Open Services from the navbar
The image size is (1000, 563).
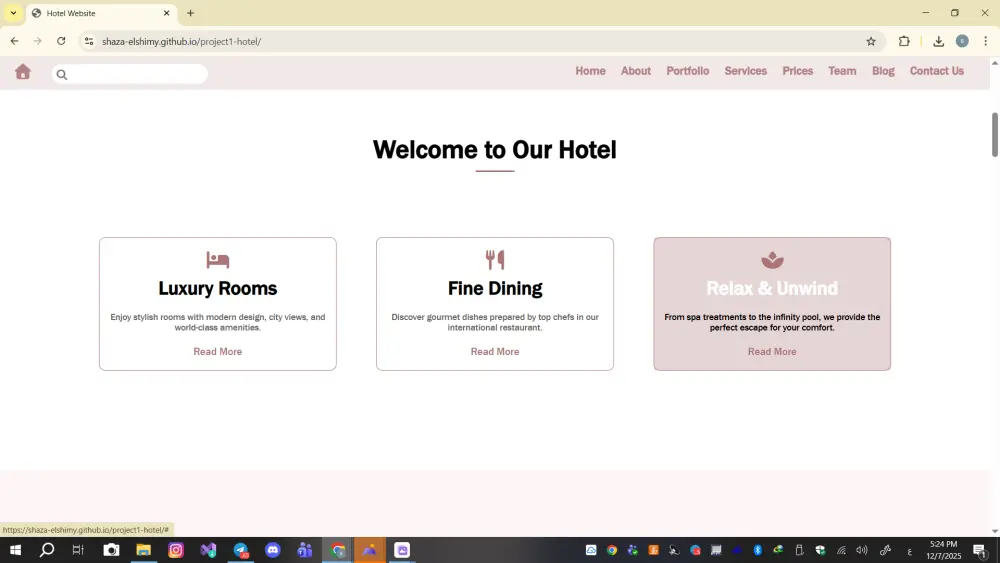(x=745, y=71)
